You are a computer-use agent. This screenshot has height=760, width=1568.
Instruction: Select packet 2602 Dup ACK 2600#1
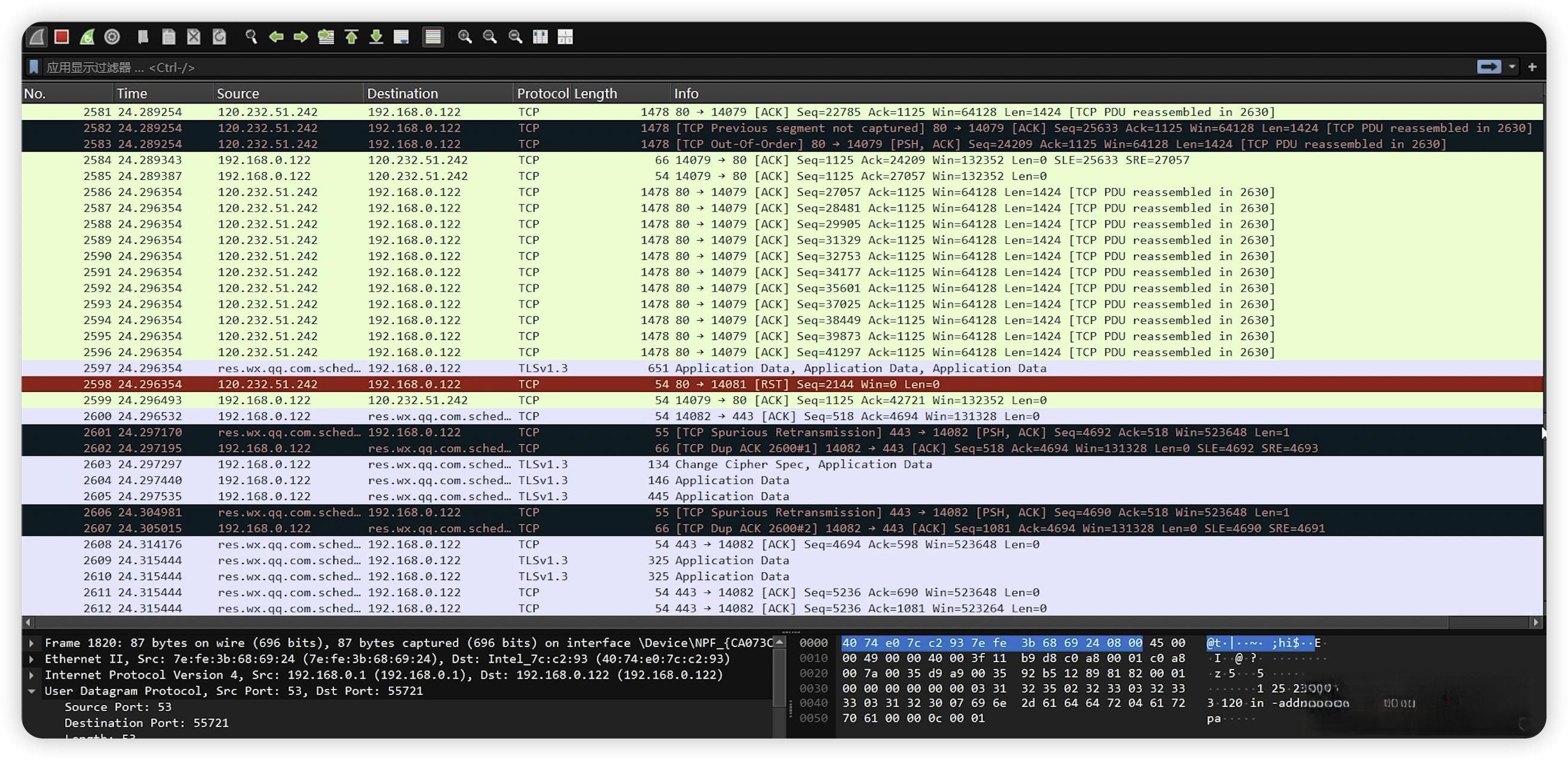782,448
